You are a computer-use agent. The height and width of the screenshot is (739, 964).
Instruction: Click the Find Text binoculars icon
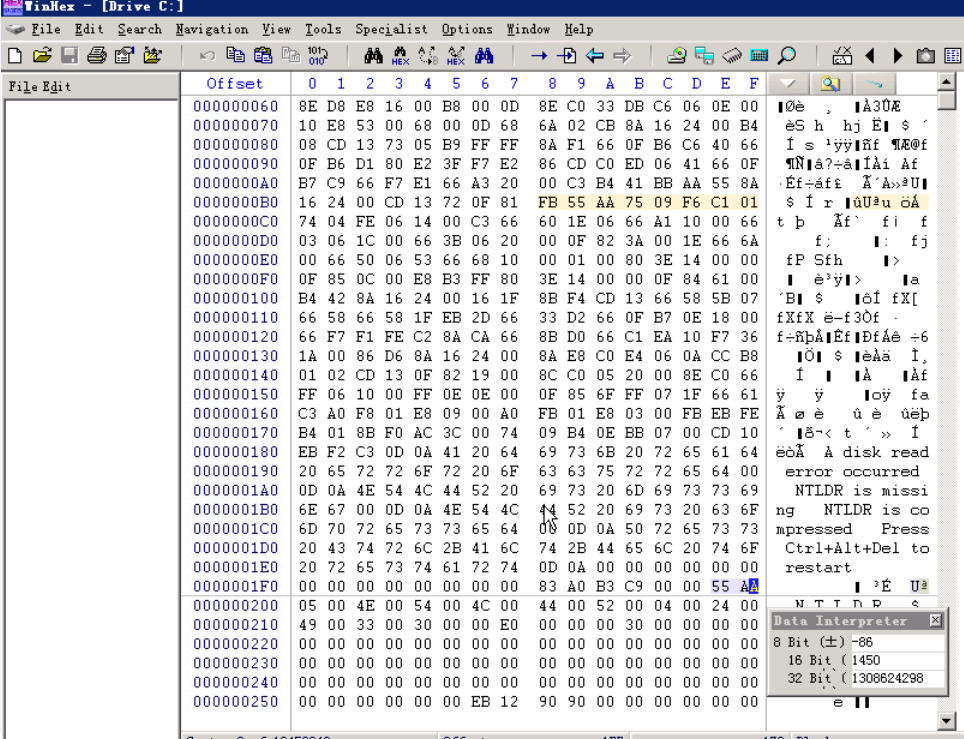coord(373,56)
